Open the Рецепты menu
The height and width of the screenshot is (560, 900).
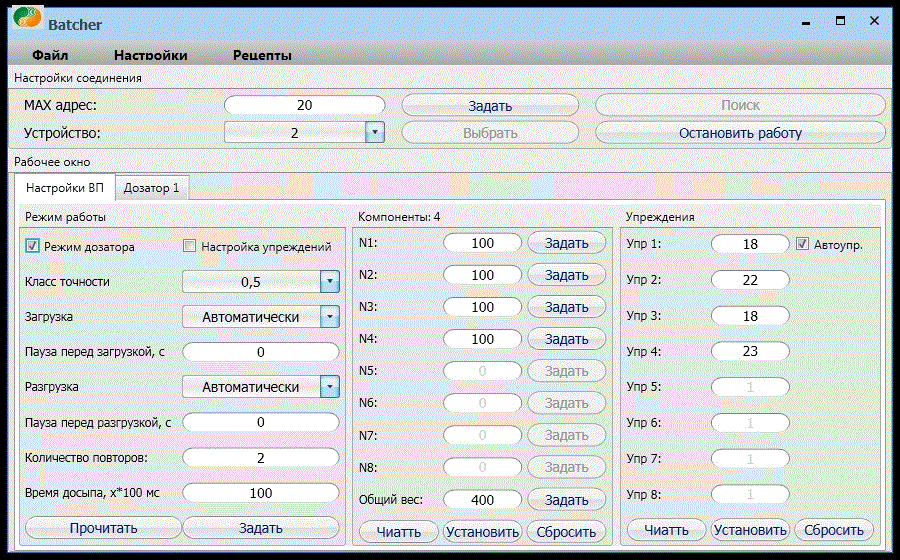(262, 56)
